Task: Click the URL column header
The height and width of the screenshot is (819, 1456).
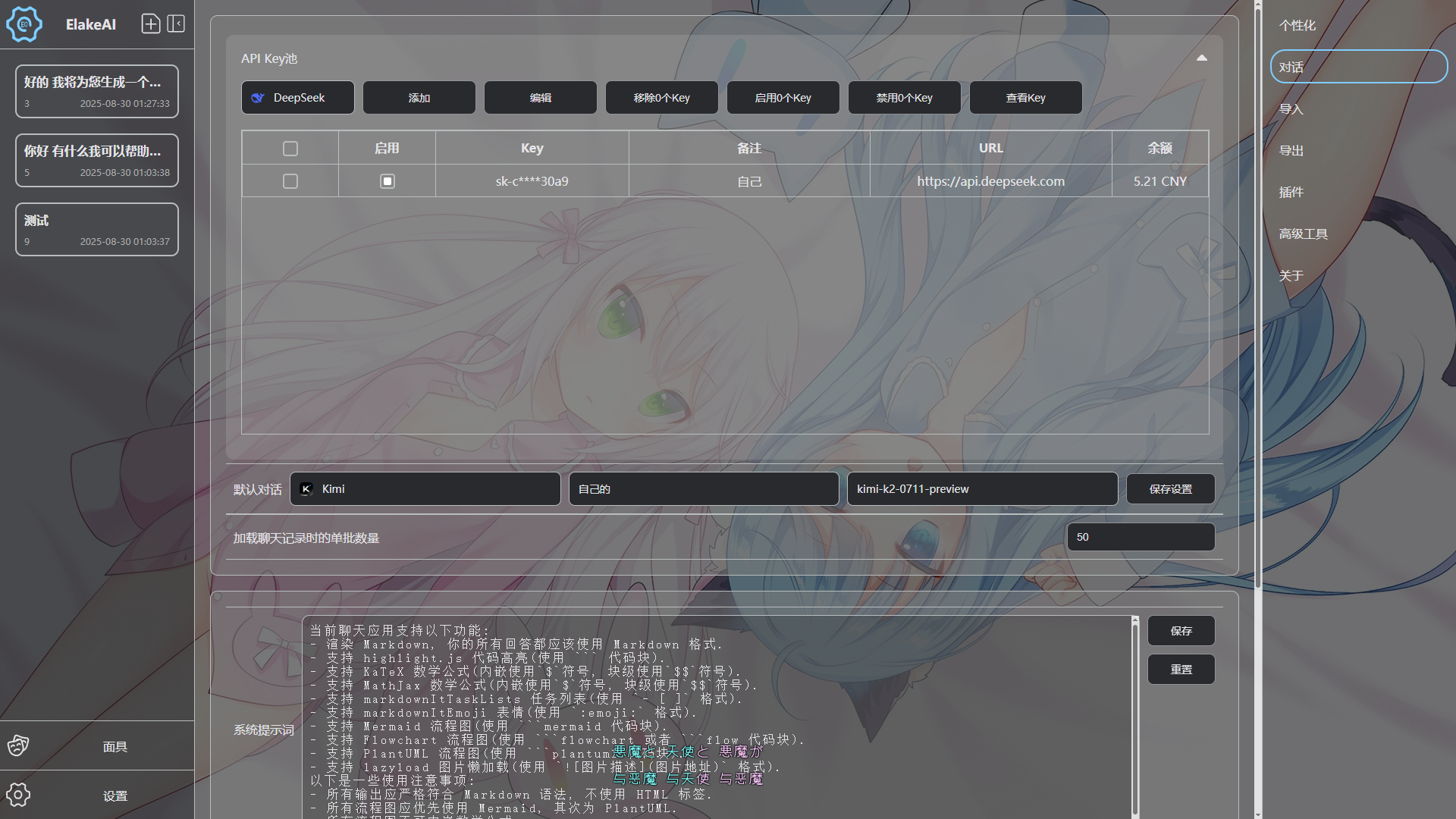Action: tap(991, 149)
